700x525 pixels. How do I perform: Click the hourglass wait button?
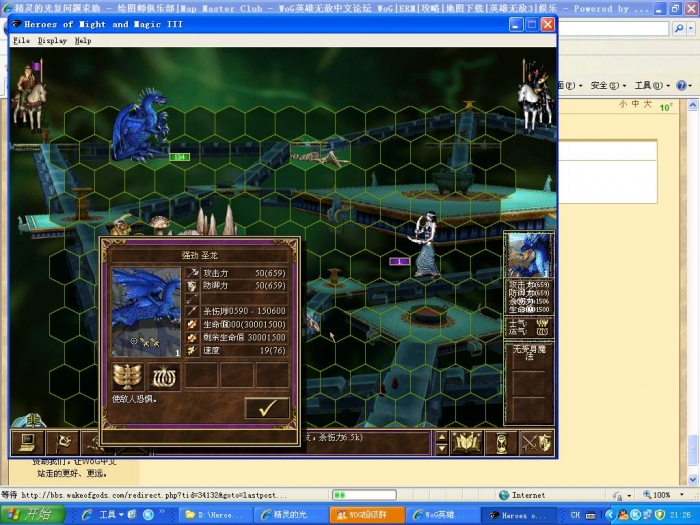click(501, 443)
